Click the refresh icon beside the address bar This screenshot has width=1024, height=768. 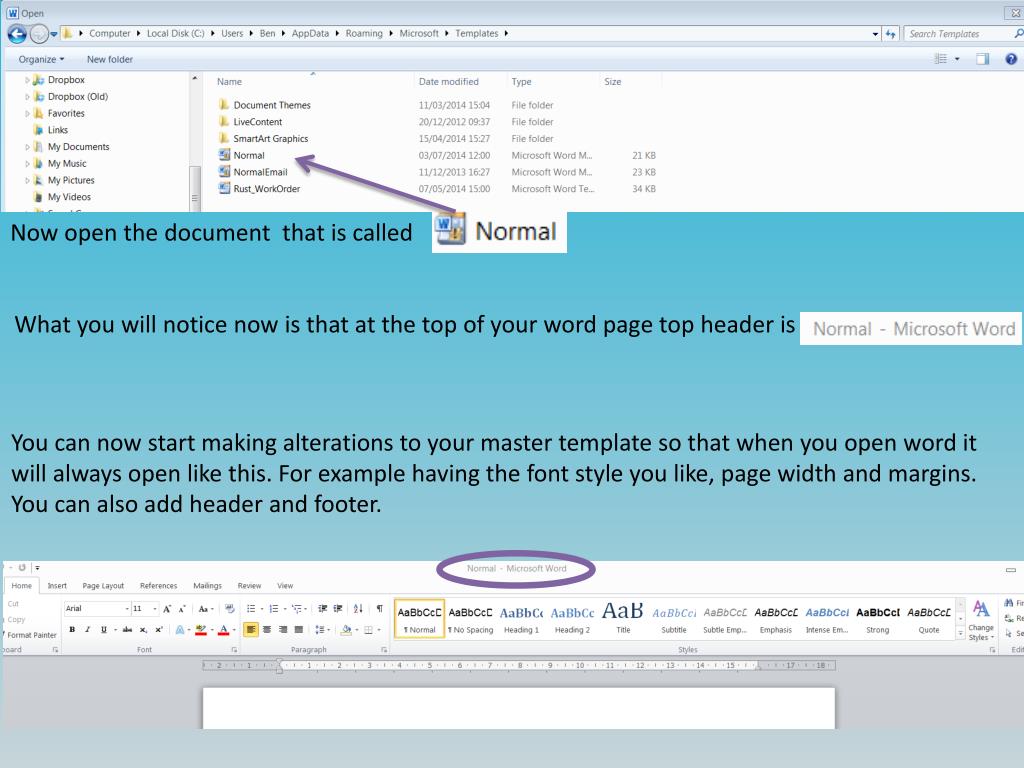(890, 34)
